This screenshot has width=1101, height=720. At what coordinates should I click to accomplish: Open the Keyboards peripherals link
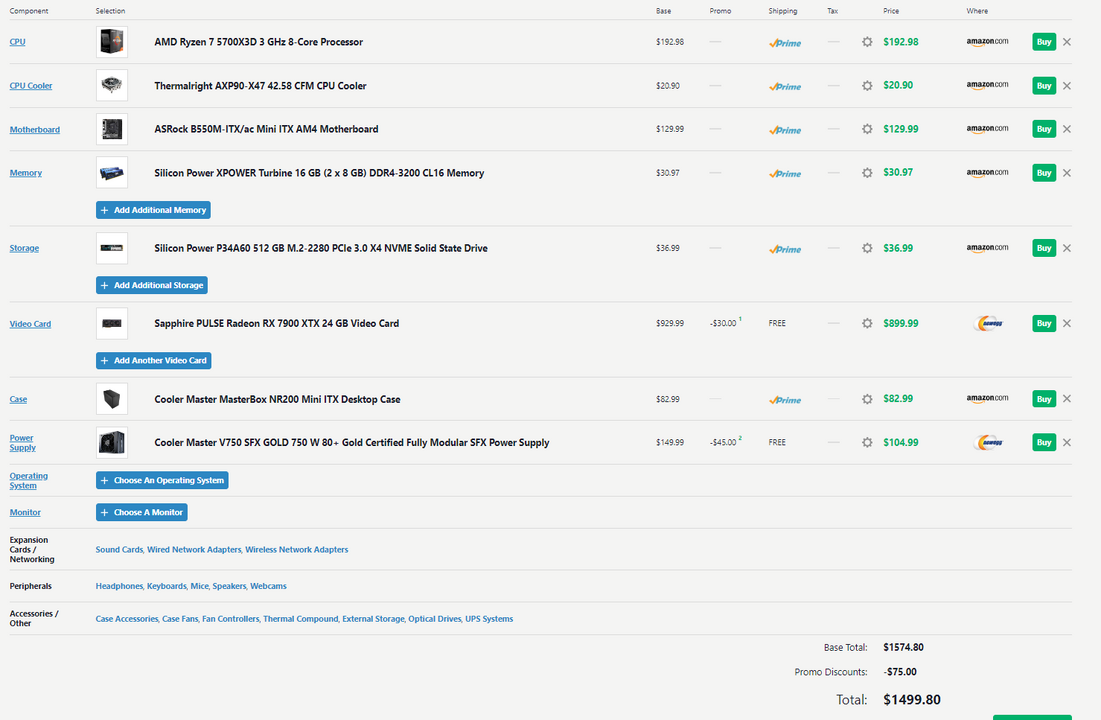[x=167, y=586]
